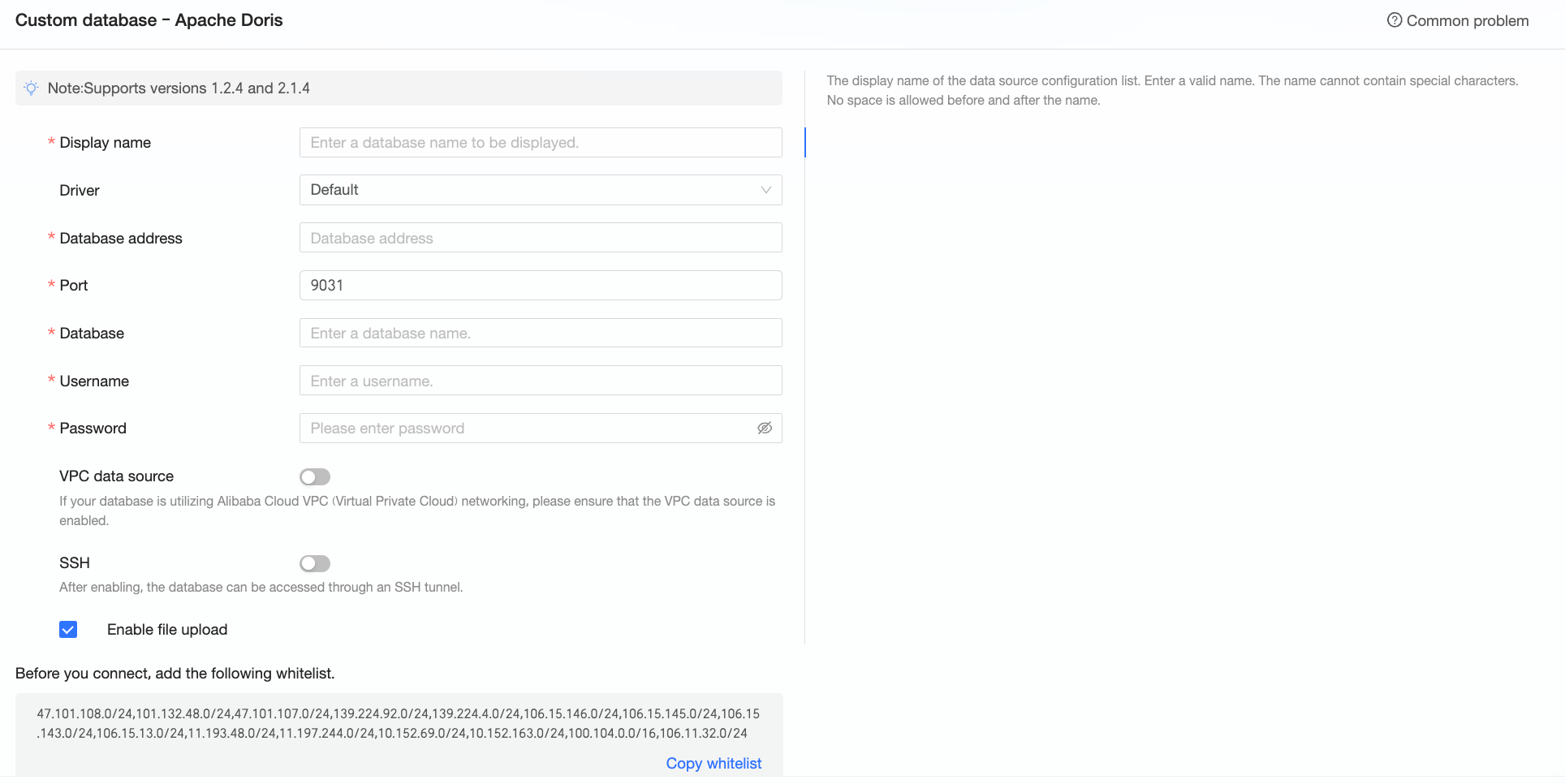The height and width of the screenshot is (784, 1565).
Task: Turn on the SSH tunnel switch
Action: coord(315,564)
